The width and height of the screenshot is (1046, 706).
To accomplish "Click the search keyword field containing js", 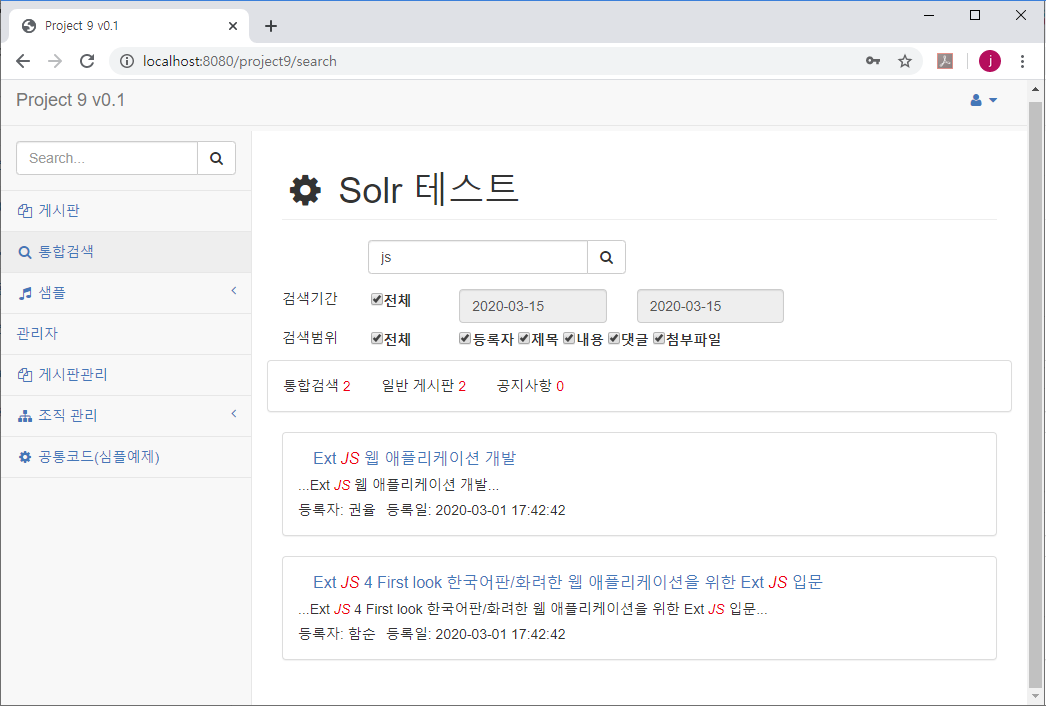I will coord(478,257).
